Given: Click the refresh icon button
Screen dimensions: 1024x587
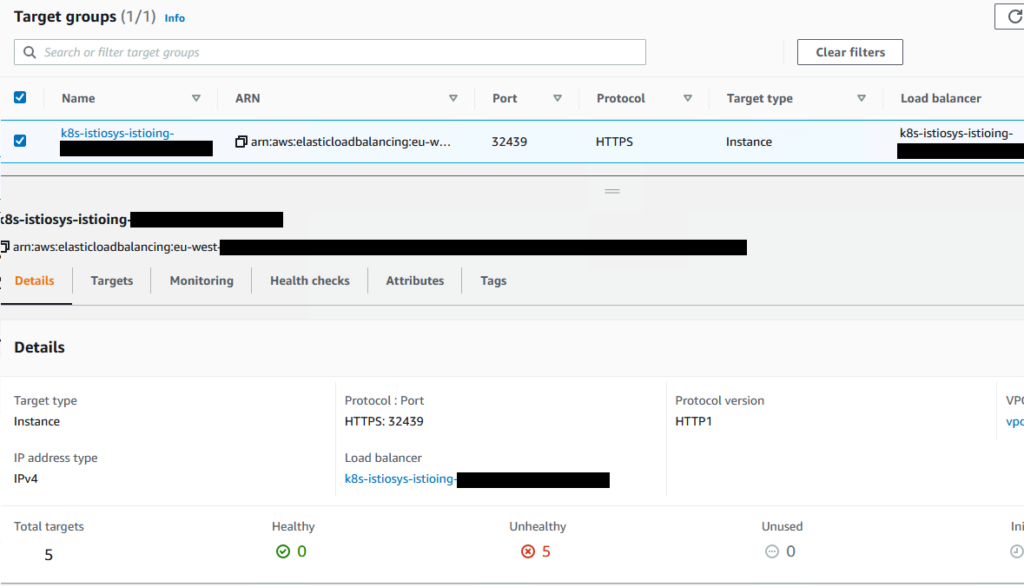Looking at the screenshot, I should click(x=1010, y=17).
